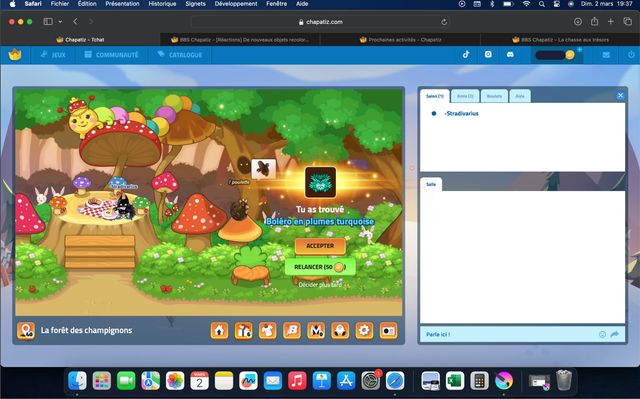Click Décider plus tard link

click(320, 285)
